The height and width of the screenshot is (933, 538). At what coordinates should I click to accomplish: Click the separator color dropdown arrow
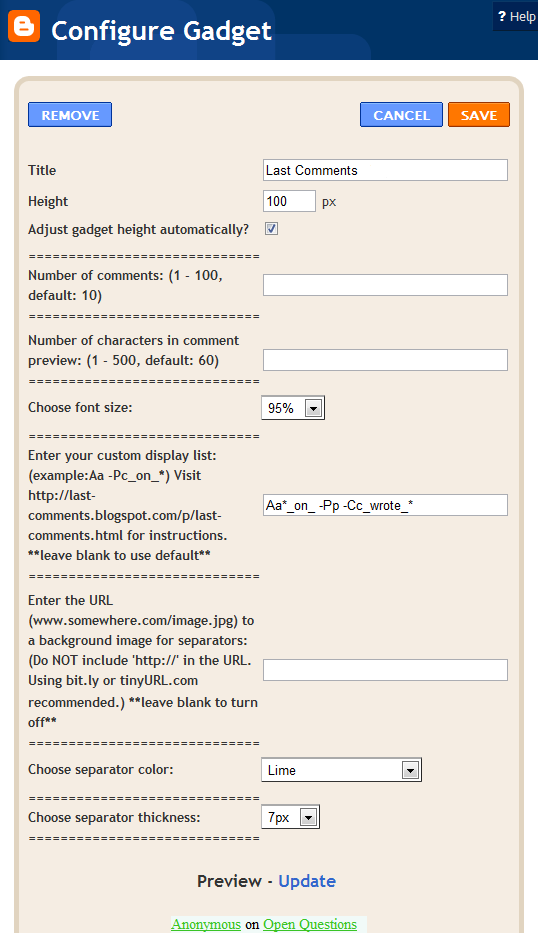coord(410,770)
